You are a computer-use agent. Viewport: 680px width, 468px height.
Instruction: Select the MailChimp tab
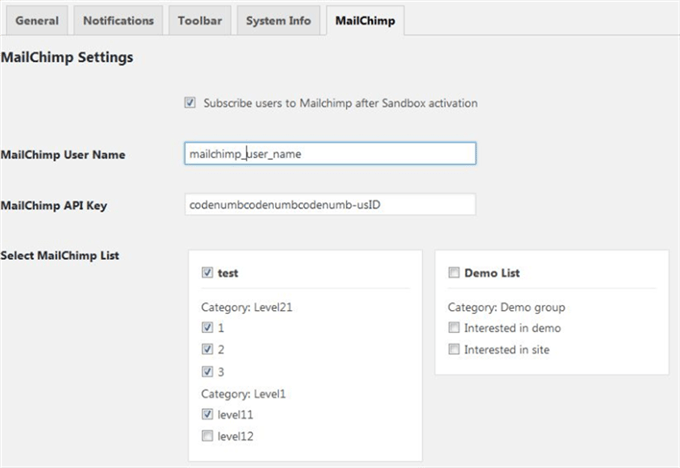tap(365, 20)
